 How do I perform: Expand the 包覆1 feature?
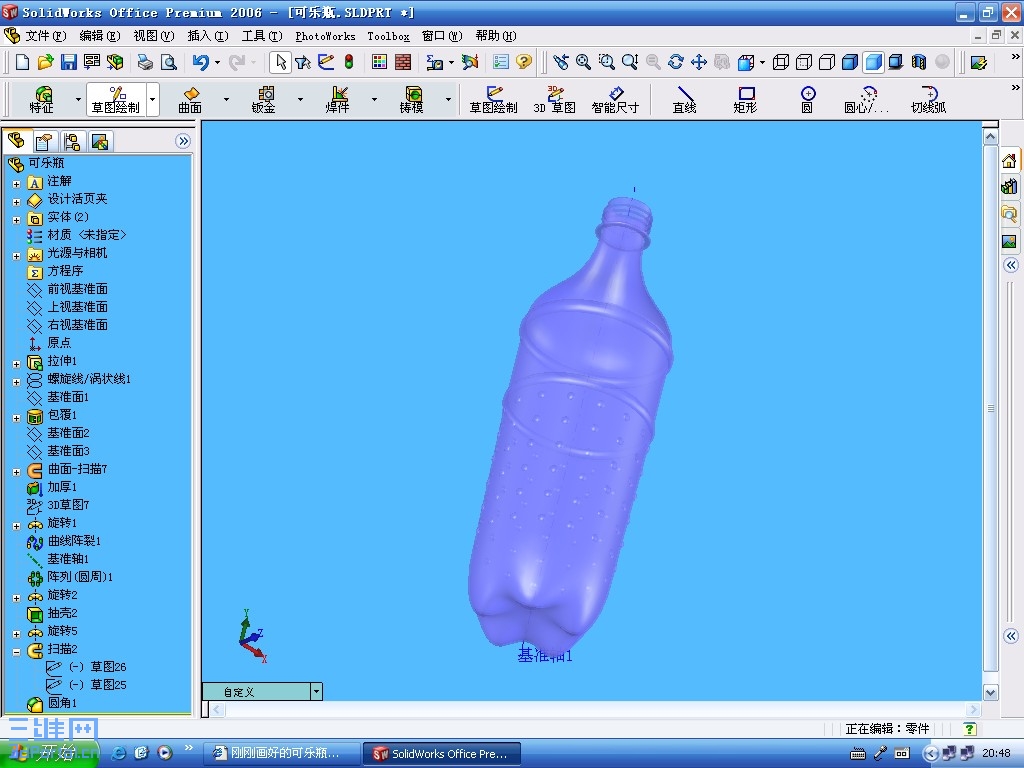point(16,418)
